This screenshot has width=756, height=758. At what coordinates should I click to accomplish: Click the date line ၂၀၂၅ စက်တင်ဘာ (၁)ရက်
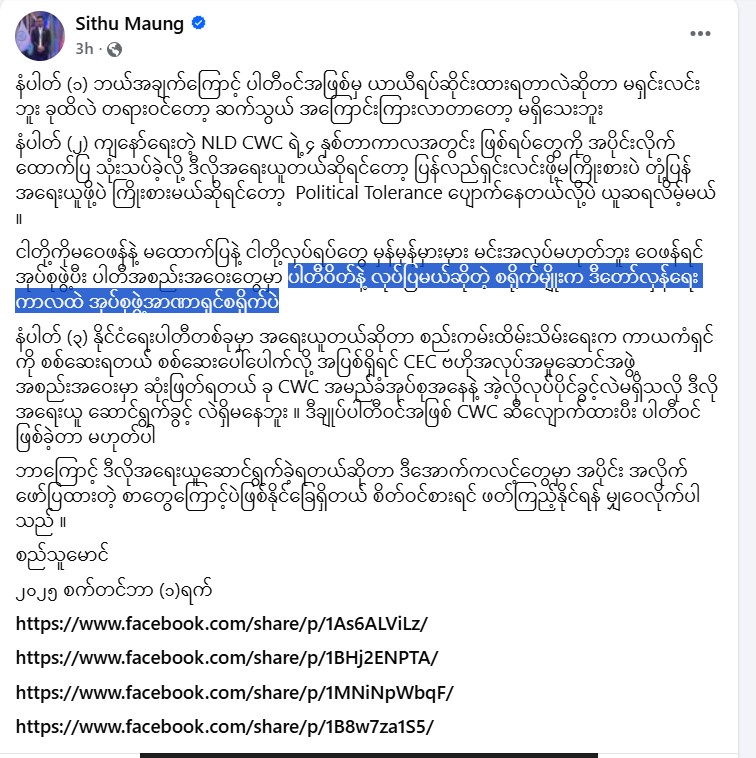pos(114,591)
